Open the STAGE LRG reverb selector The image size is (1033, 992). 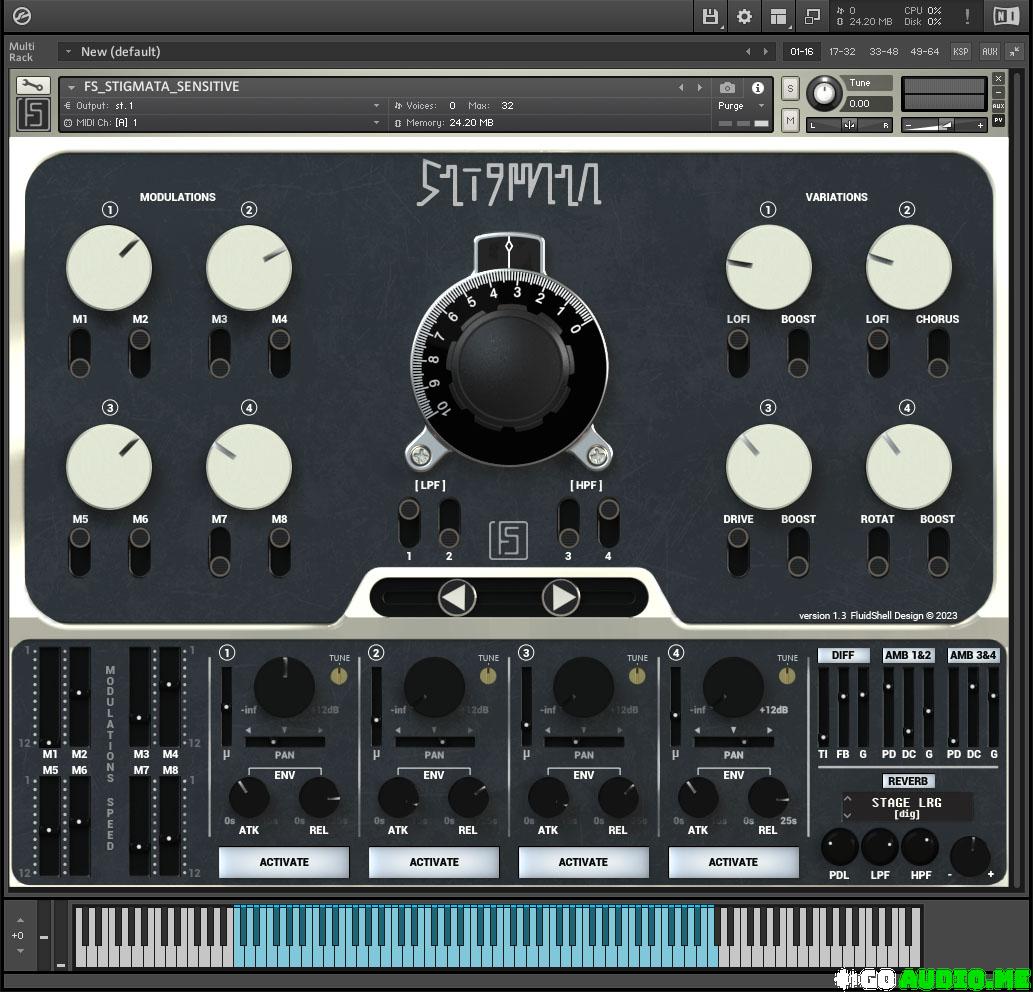tap(907, 807)
